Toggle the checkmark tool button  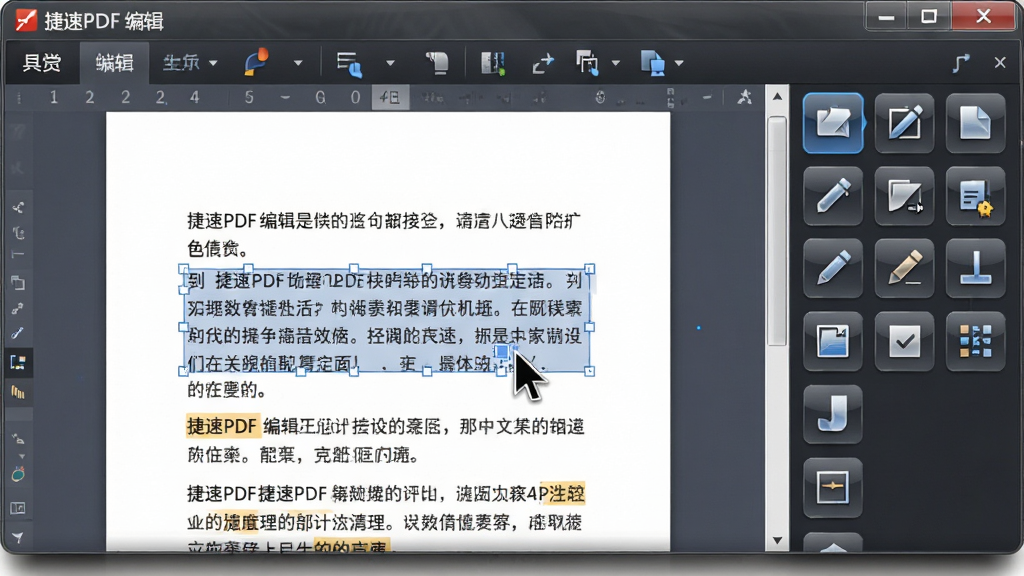pos(904,341)
